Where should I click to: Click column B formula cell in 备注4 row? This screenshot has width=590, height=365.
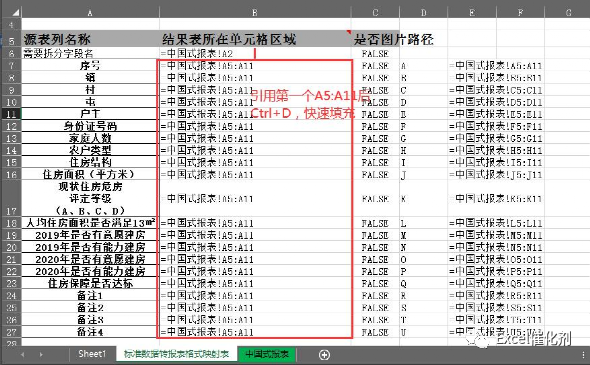point(255,332)
